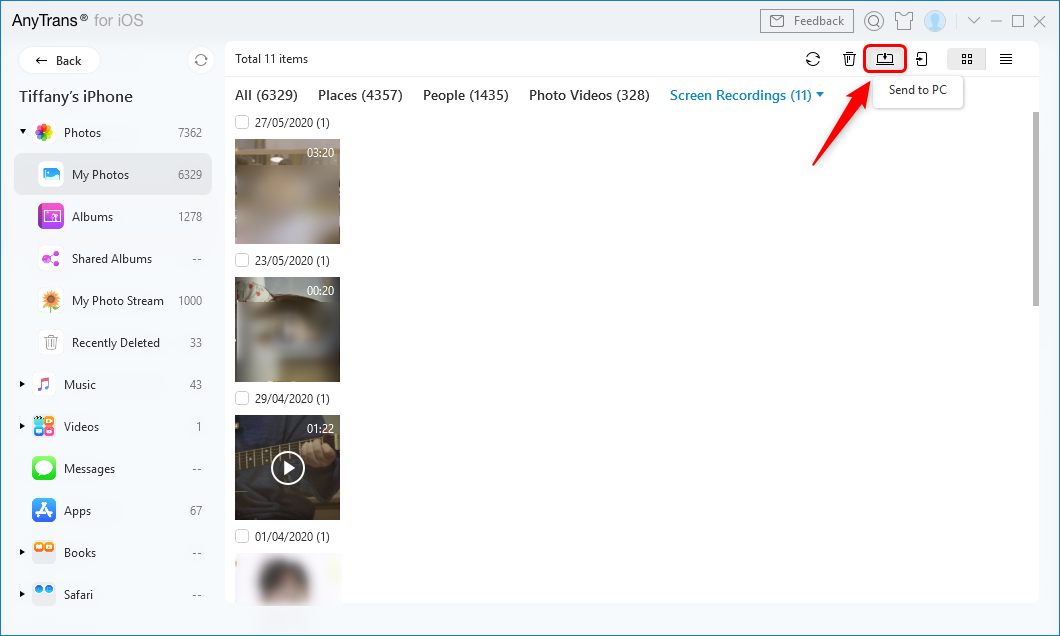The image size is (1060, 636).
Task: Click the sidebar refresh icon beside Back
Action: [201, 60]
